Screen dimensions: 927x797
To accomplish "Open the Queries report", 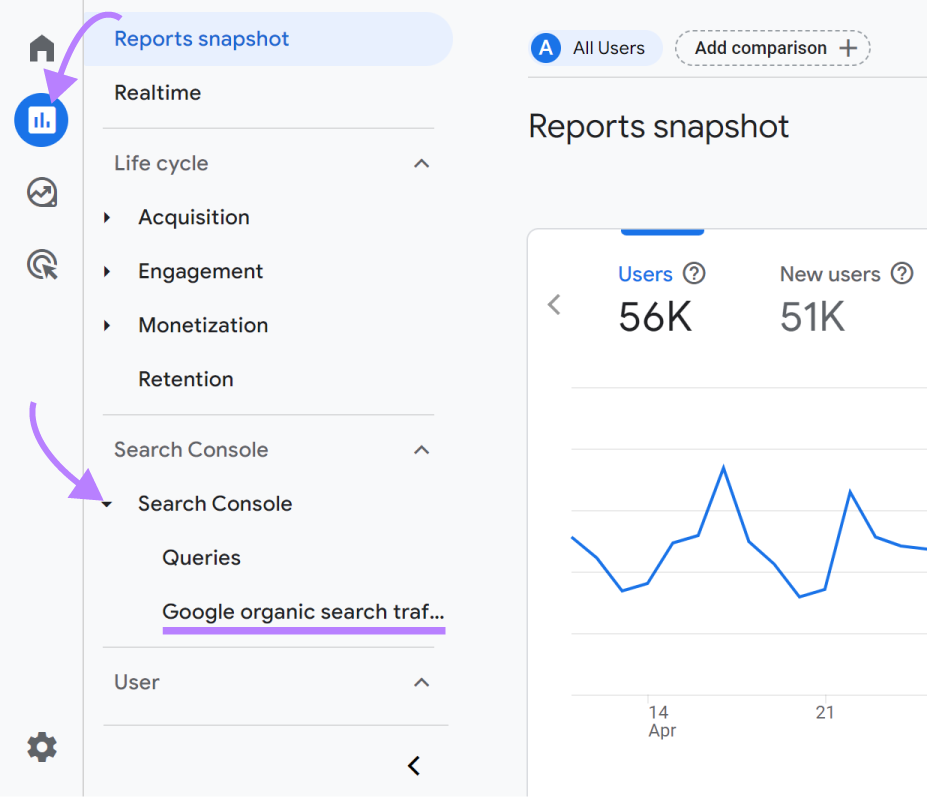I will click(x=201, y=557).
